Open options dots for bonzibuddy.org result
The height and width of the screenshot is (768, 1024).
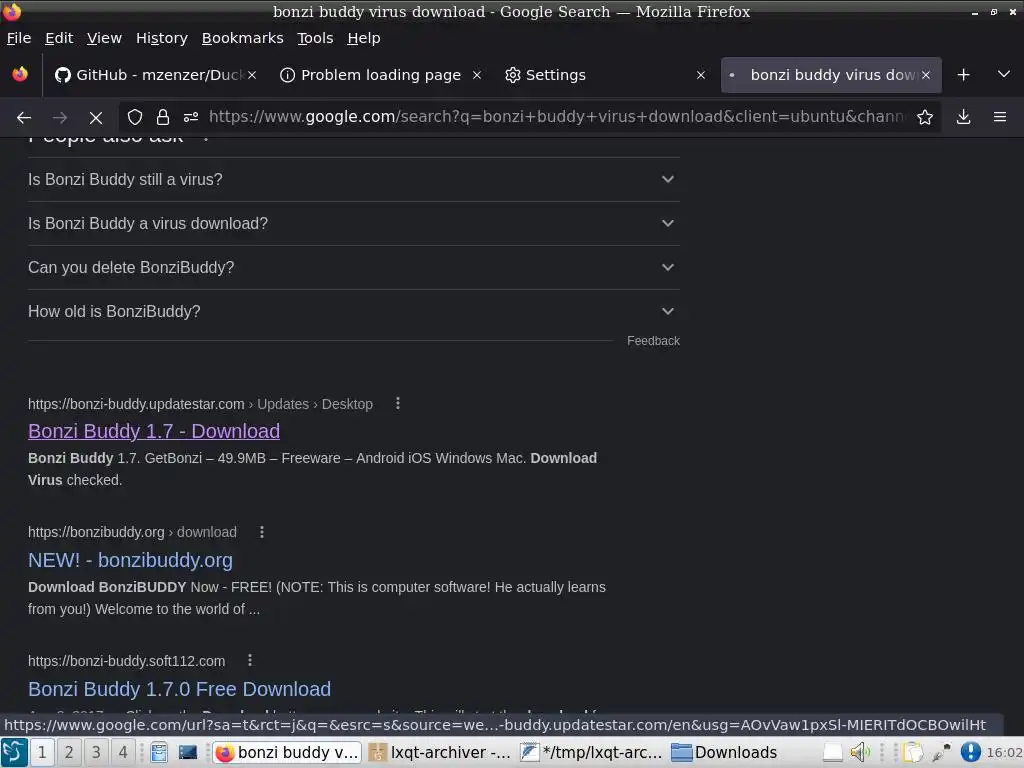(x=262, y=532)
